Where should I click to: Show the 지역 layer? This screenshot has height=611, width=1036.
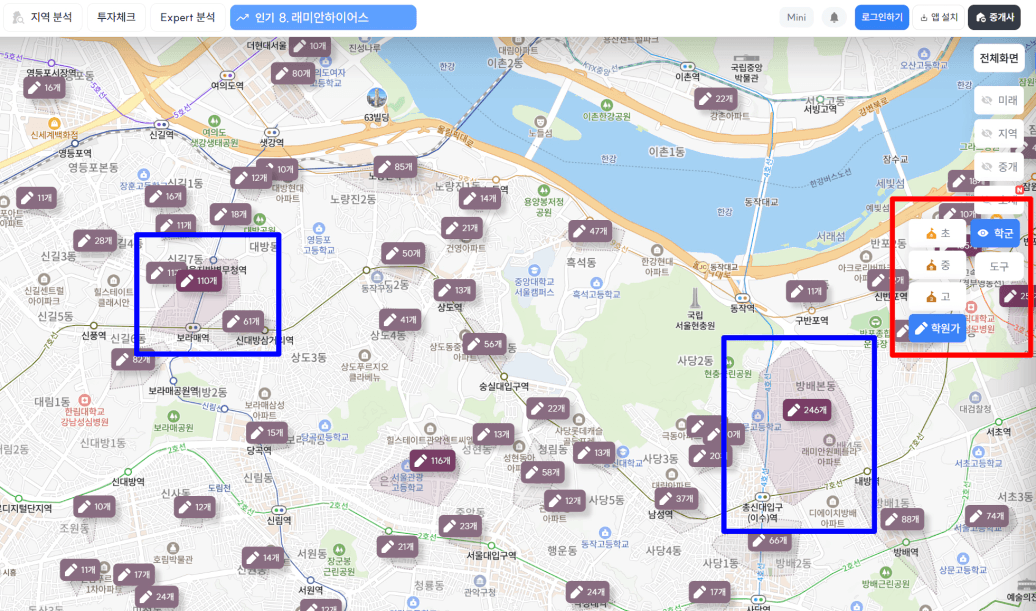click(998, 133)
